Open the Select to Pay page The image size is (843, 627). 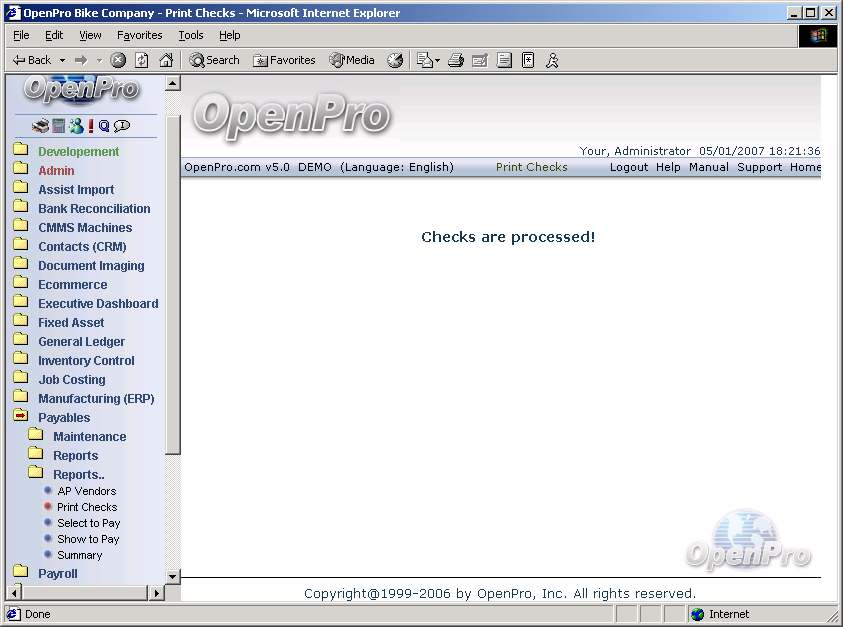(88, 523)
